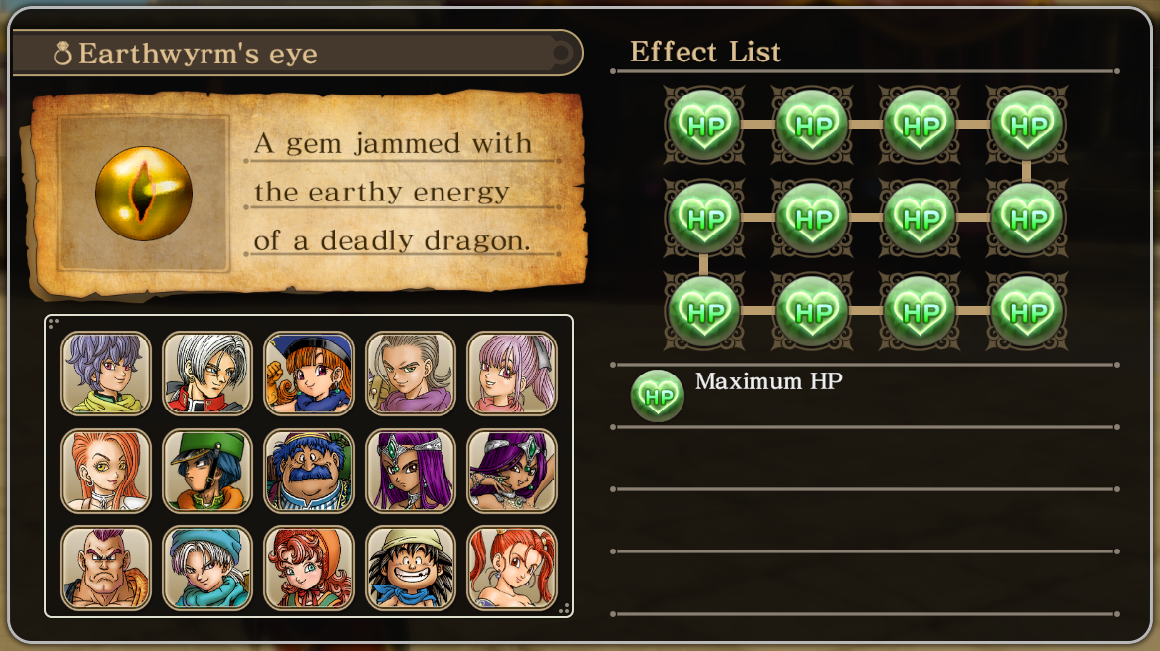Select the mustached merchant portrait
Image resolution: width=1160 pixels, height=651 pixels.
308,470
